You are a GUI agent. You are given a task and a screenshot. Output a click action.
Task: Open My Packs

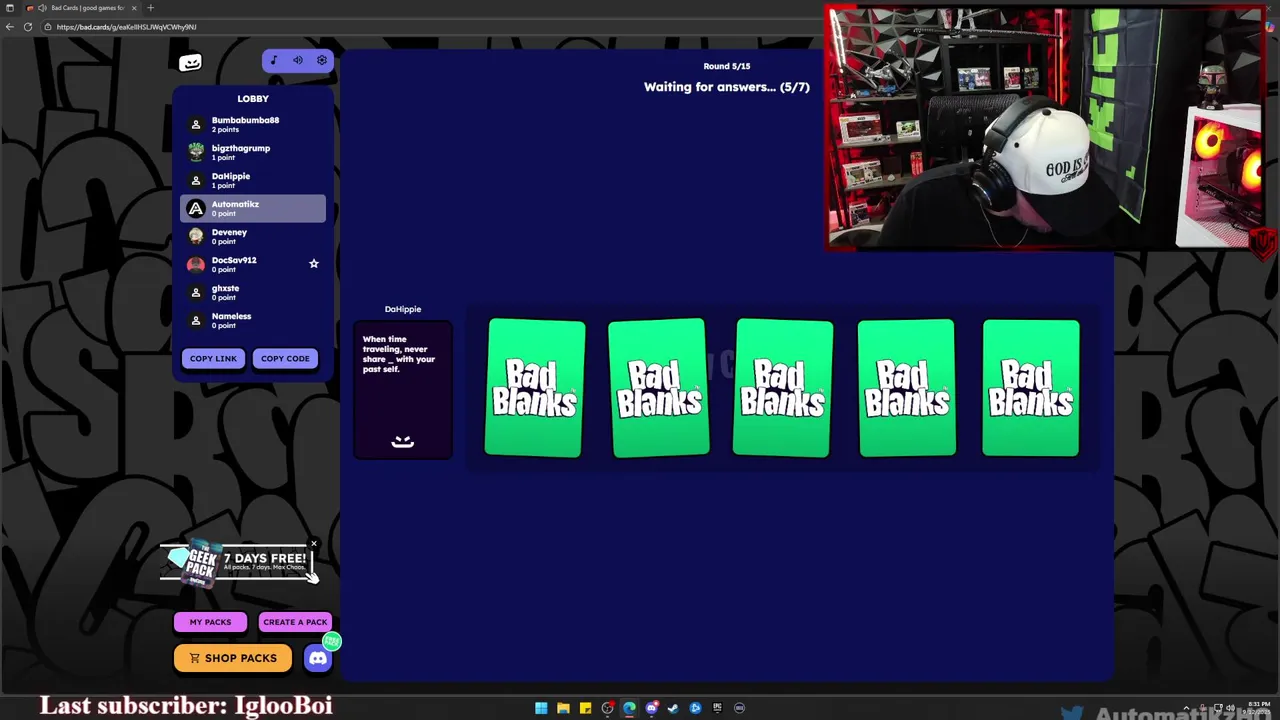tap(210, 622)
